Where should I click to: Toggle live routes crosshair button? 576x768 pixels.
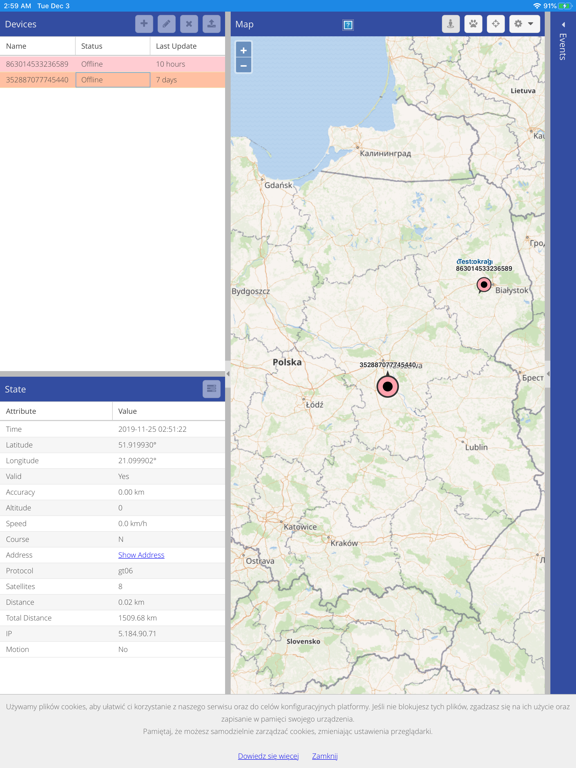click(496, 24)
